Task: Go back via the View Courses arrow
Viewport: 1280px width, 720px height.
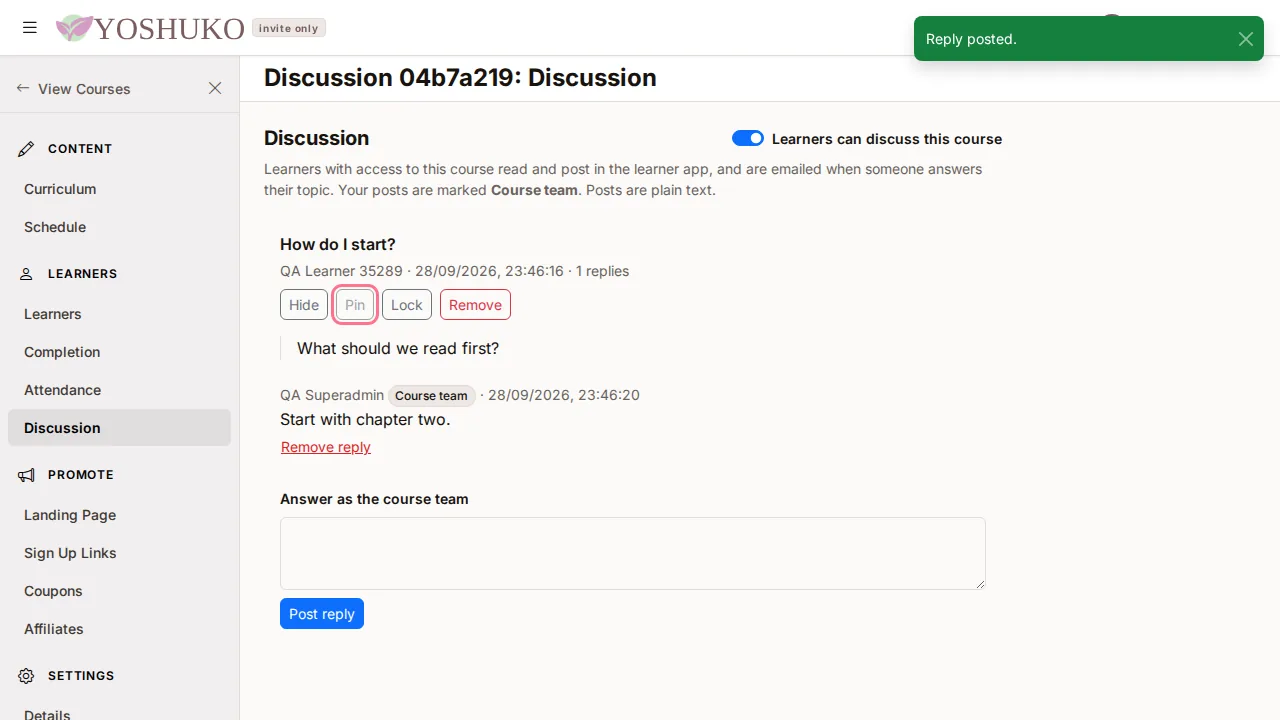Action: [x=23, y=89]
